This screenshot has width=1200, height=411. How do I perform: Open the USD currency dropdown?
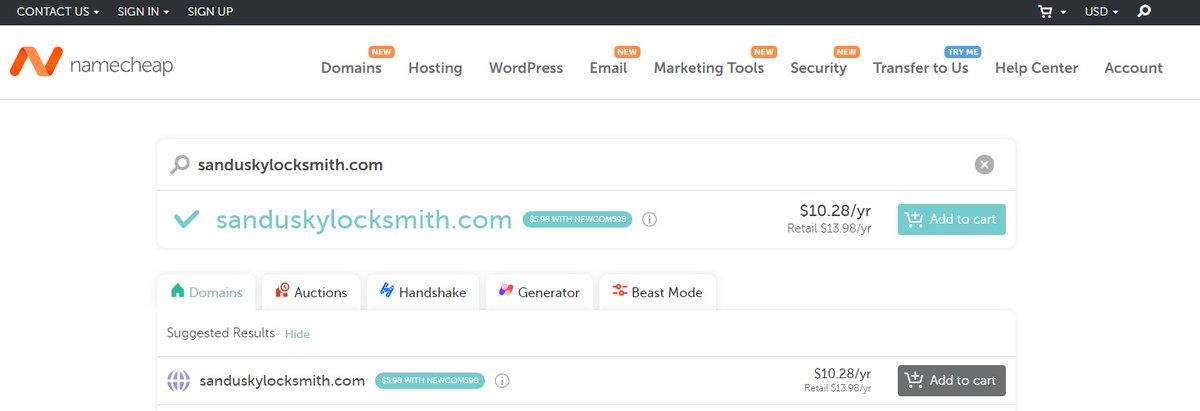click(x=1102, y=12)
